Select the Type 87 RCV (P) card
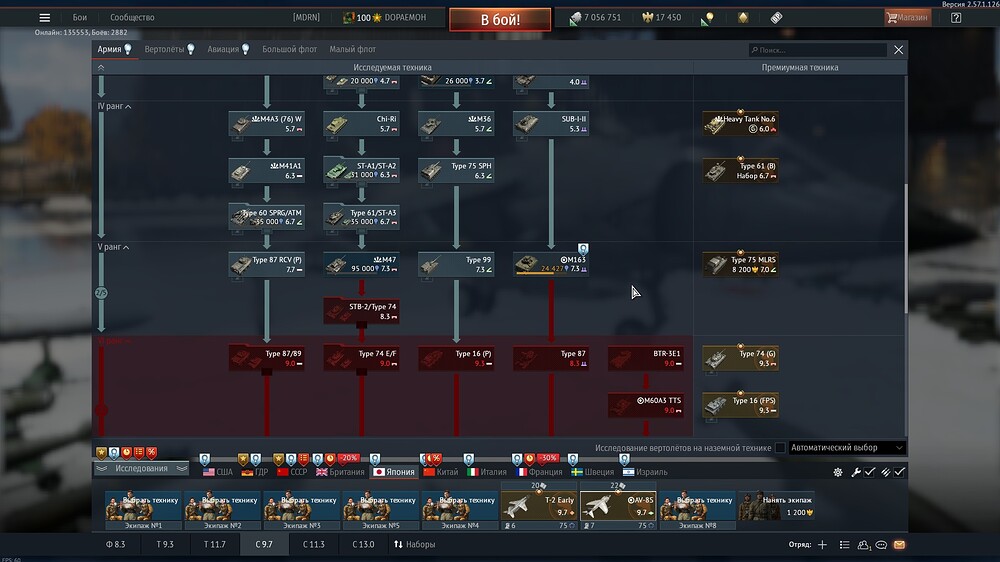The width and height of the screenshot is (1000, 562). (267, 264)
